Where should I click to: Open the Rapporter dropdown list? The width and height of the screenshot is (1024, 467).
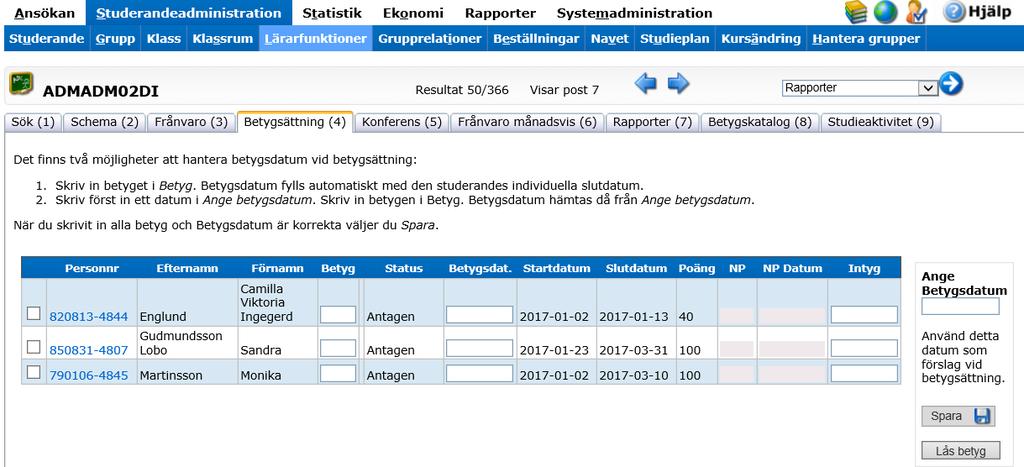point(859,88)
